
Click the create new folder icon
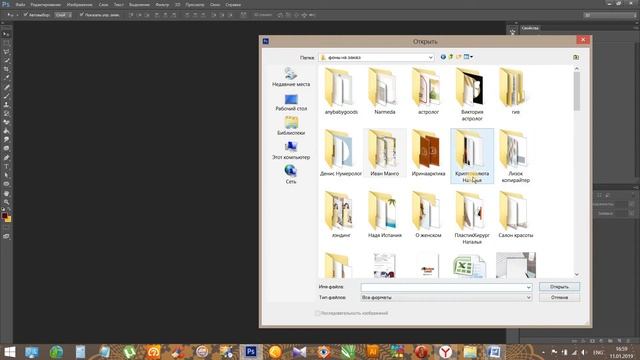(x=458, y=57)
